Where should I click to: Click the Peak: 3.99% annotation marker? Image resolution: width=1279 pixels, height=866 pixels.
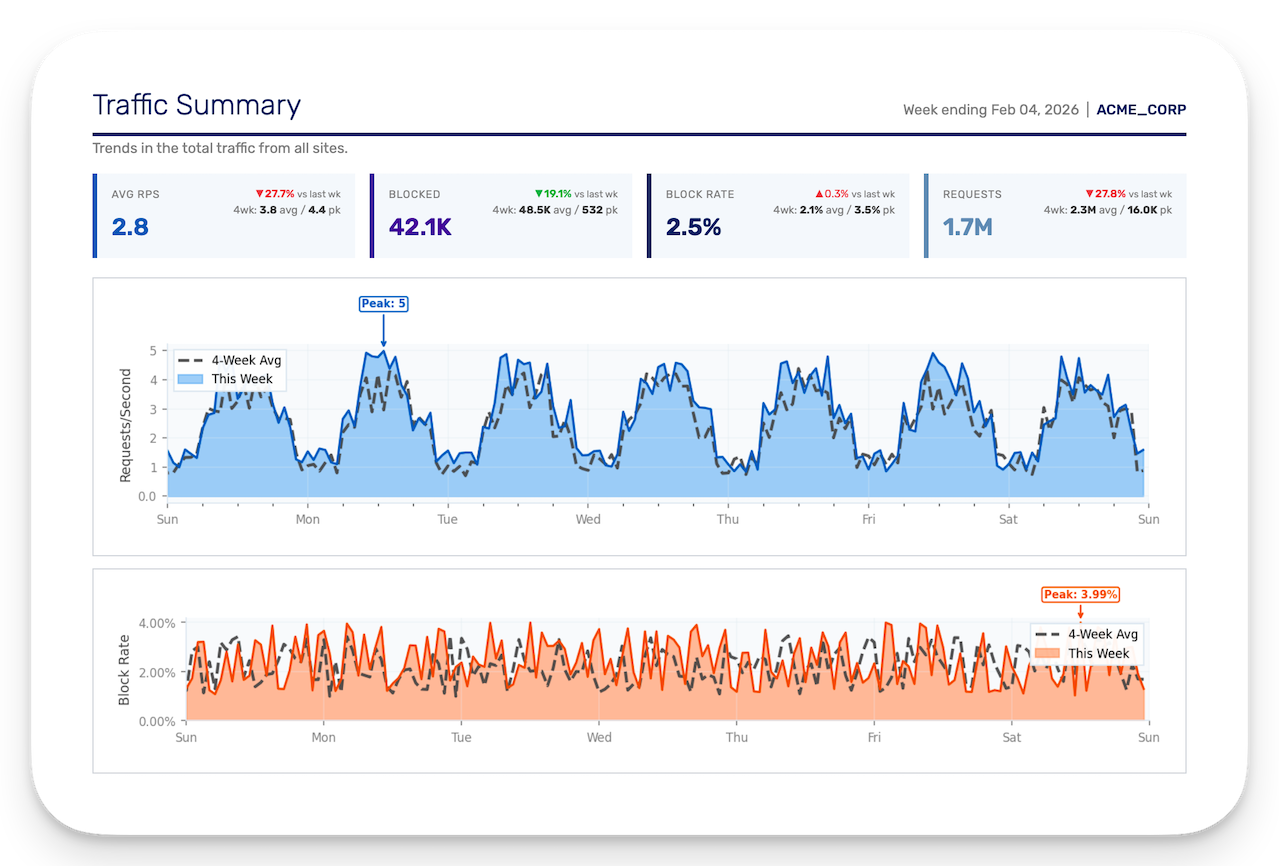[1081, 594]
